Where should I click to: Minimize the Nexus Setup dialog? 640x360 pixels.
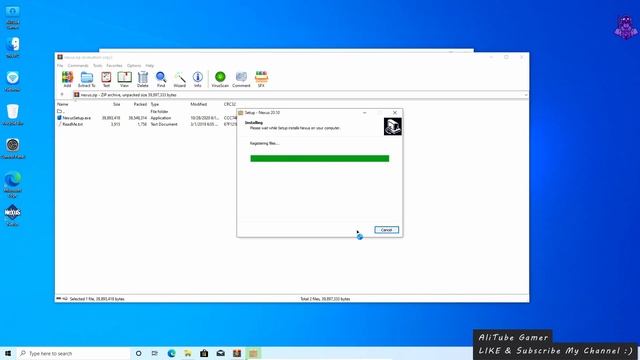[364, 113]
